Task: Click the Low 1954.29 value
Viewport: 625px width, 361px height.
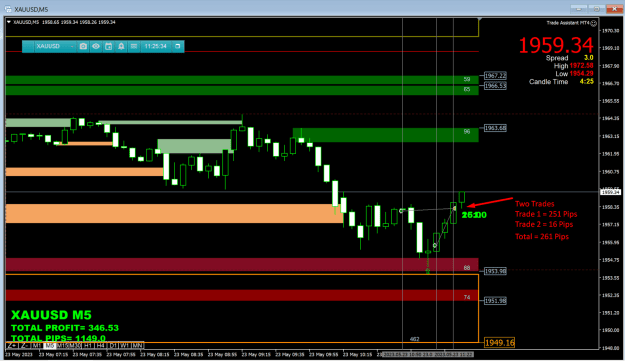Action: tap(581, 74)
